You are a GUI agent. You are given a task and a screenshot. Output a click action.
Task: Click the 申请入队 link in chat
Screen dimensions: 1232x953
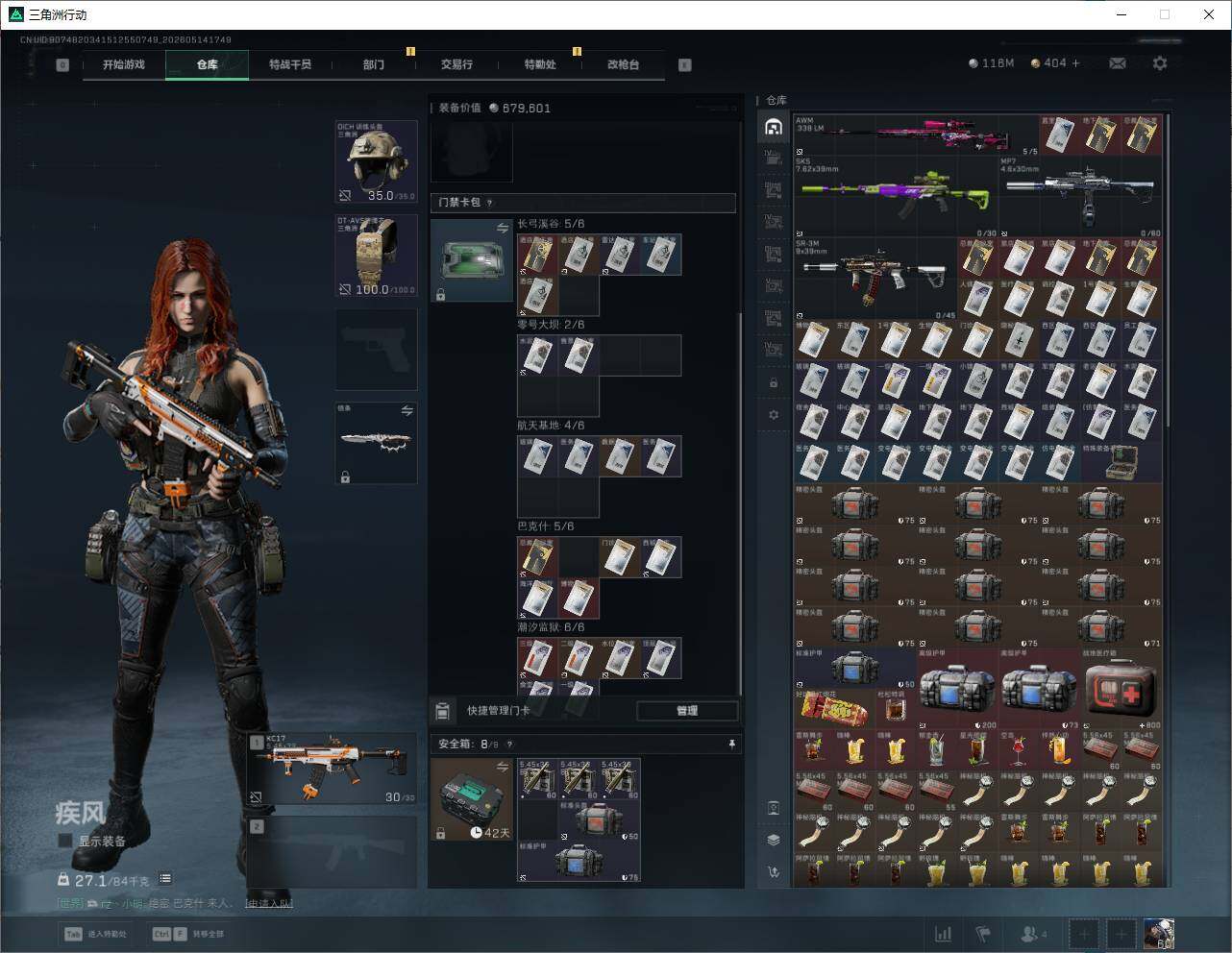[x=269, y=903]
